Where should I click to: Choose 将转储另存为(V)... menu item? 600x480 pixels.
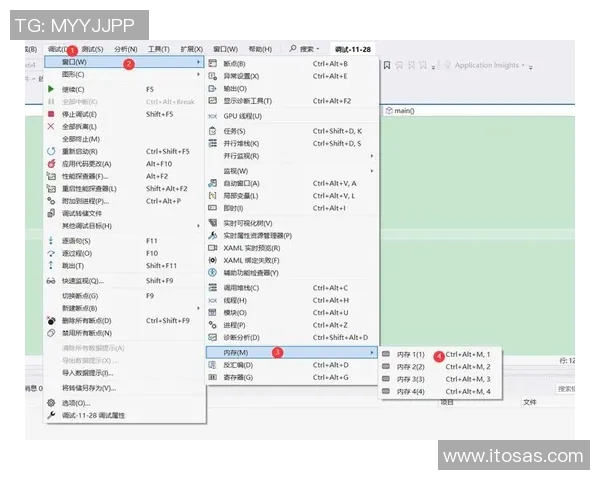click(124, 388)
